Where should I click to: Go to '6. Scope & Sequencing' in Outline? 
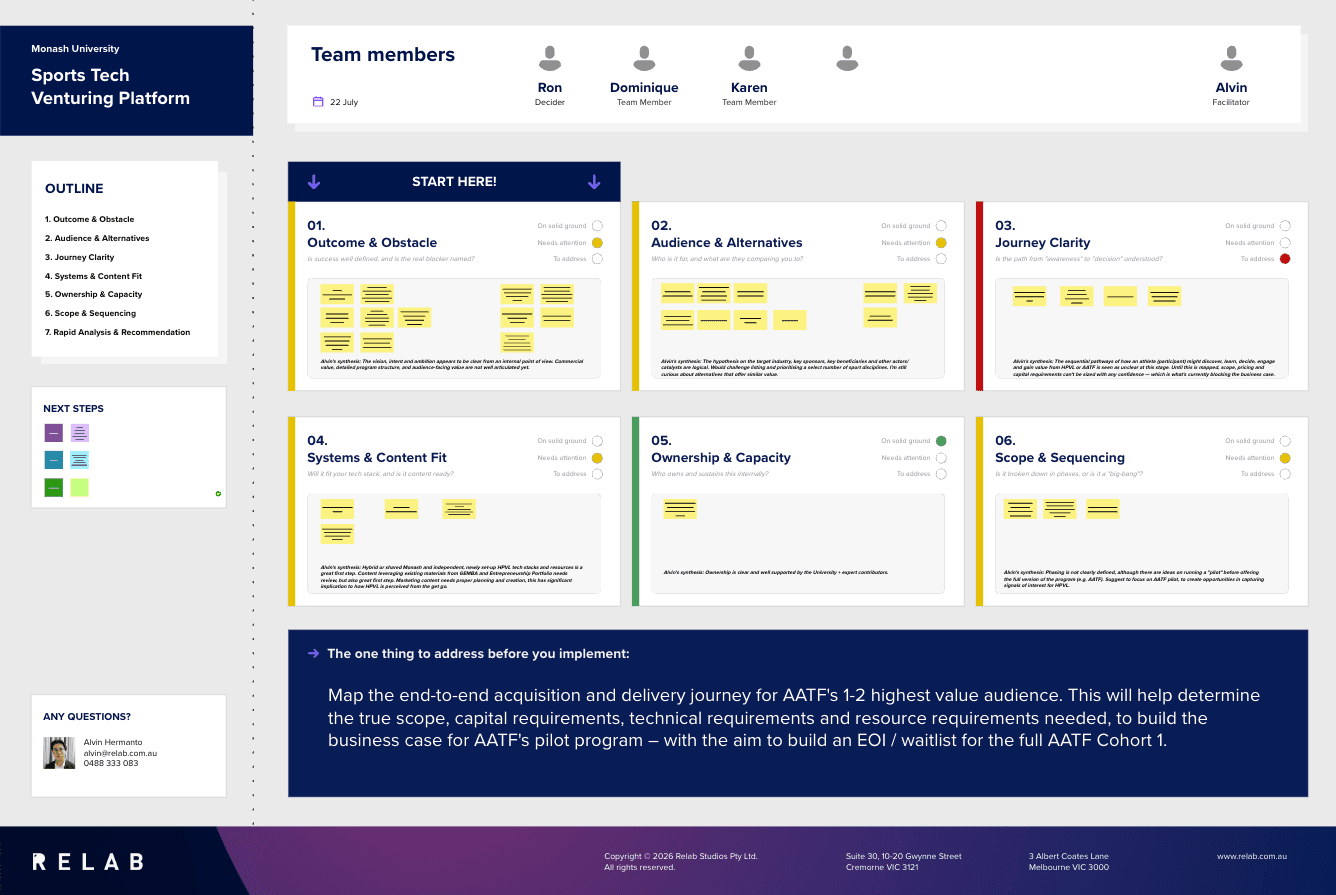pos(90,313)
